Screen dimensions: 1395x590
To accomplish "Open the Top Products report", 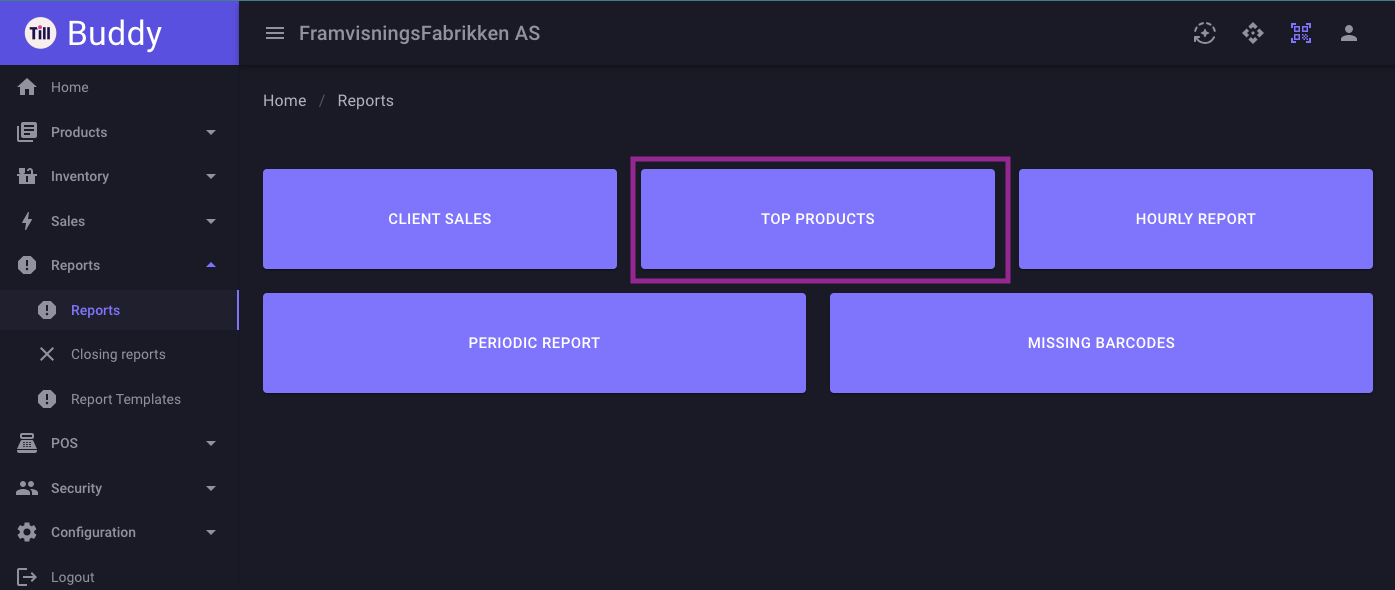I will point(818,219).
